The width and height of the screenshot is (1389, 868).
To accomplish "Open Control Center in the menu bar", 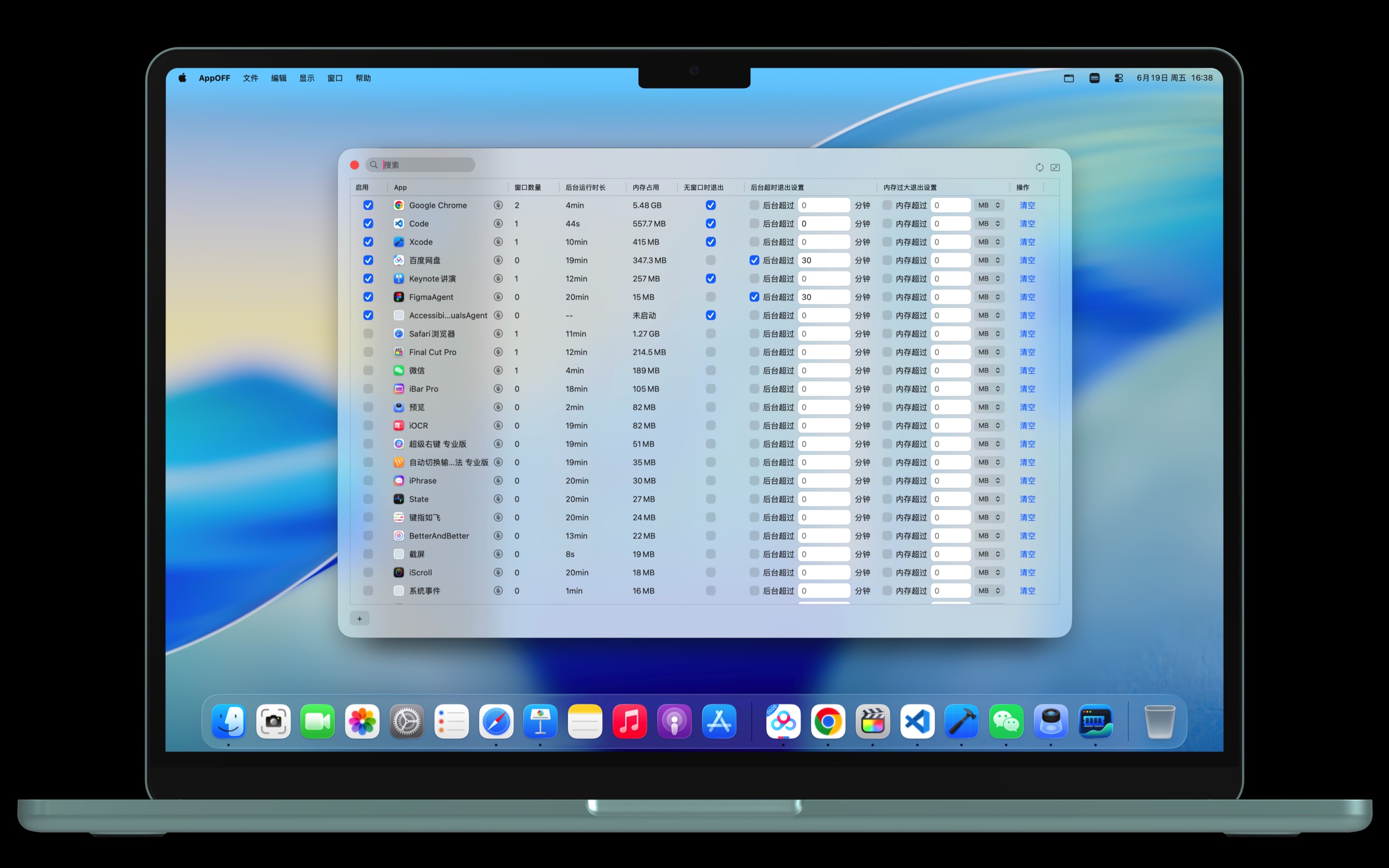I will (x=1118, y=78).
